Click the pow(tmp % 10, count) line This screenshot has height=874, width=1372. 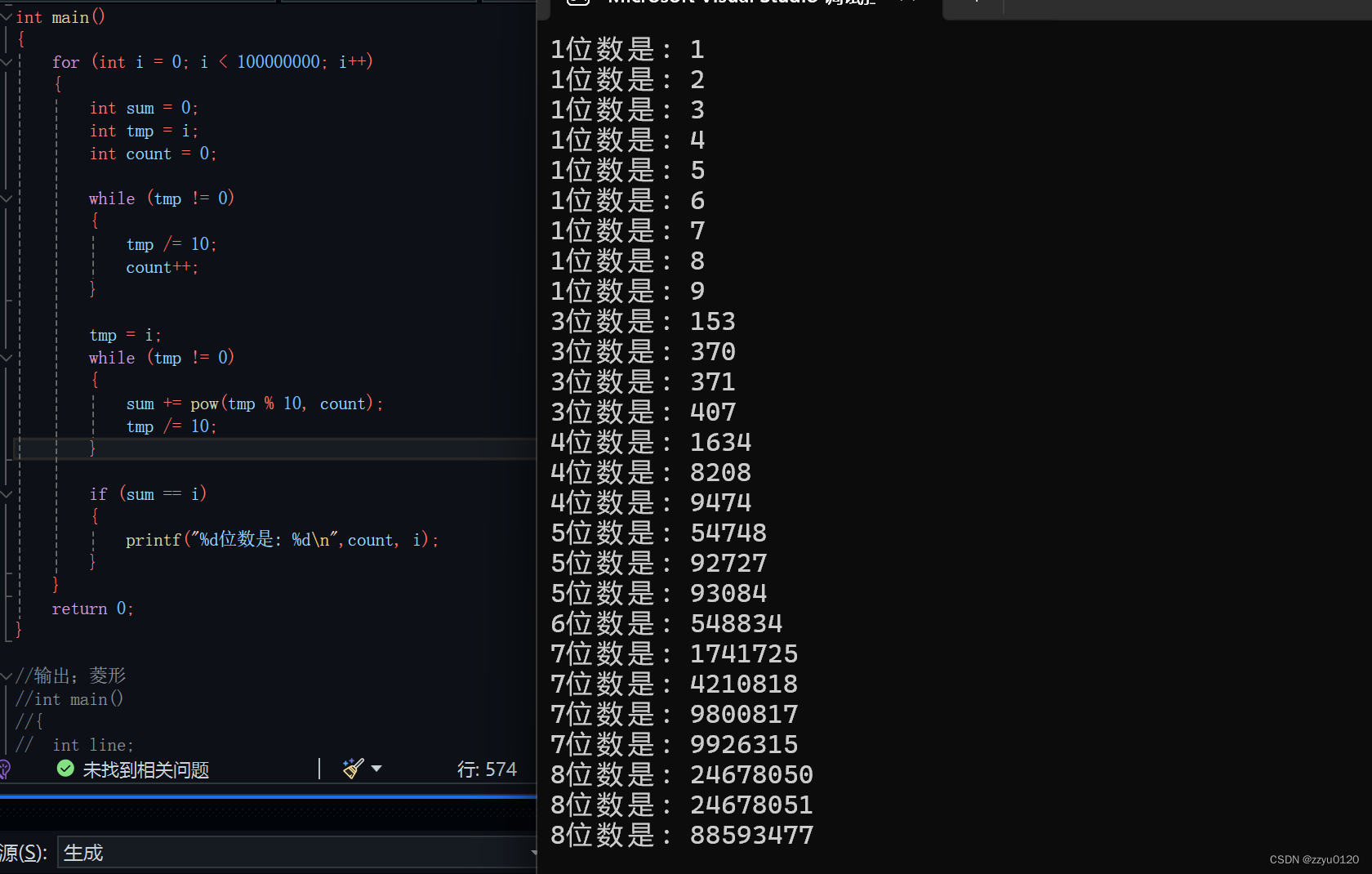pos(254,404)
